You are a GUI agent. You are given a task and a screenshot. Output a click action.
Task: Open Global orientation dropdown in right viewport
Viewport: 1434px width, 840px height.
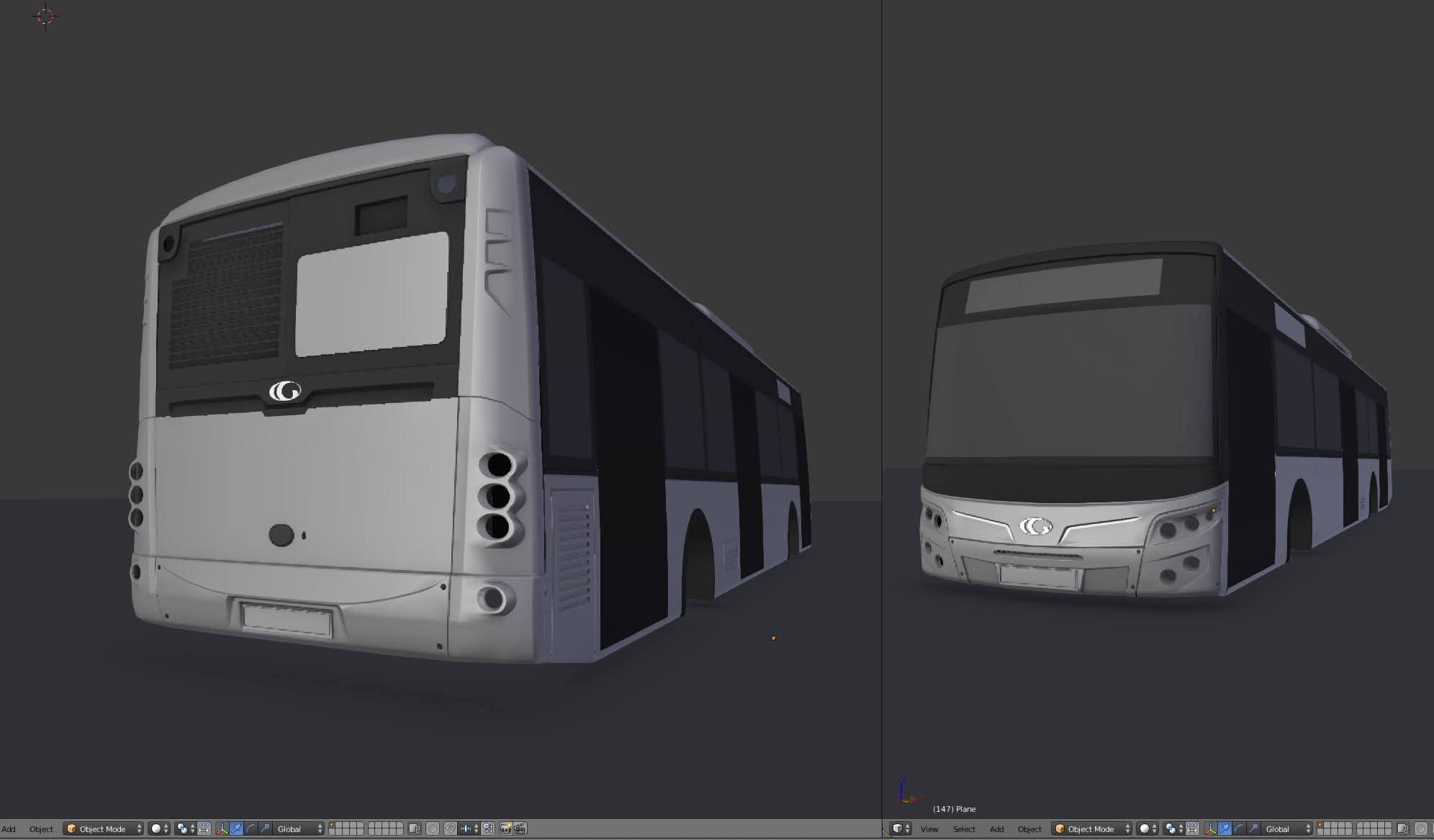point(1287,828)
